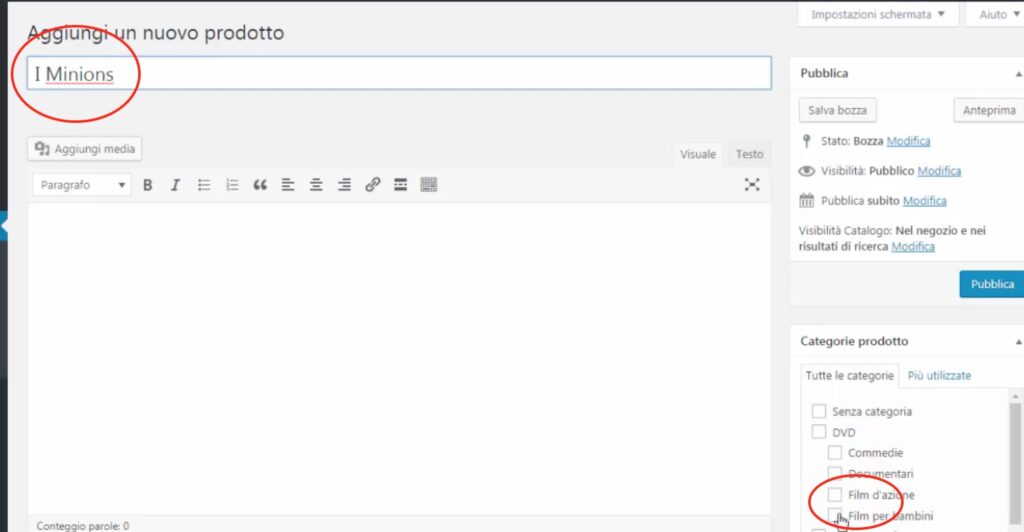Click the insert link icon
This screenshot has width=1024, height=532.
click(x=372, y=185)
